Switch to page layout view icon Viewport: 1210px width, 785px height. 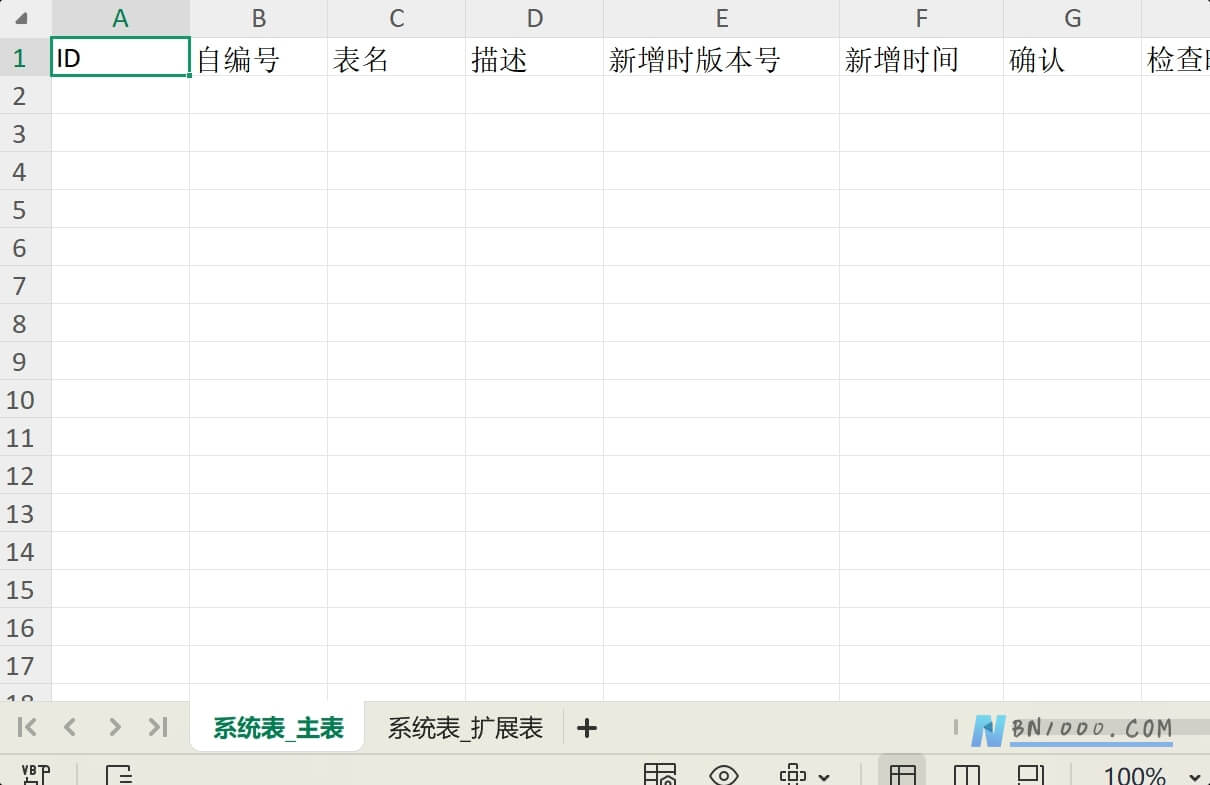[x=1030, y=775]
